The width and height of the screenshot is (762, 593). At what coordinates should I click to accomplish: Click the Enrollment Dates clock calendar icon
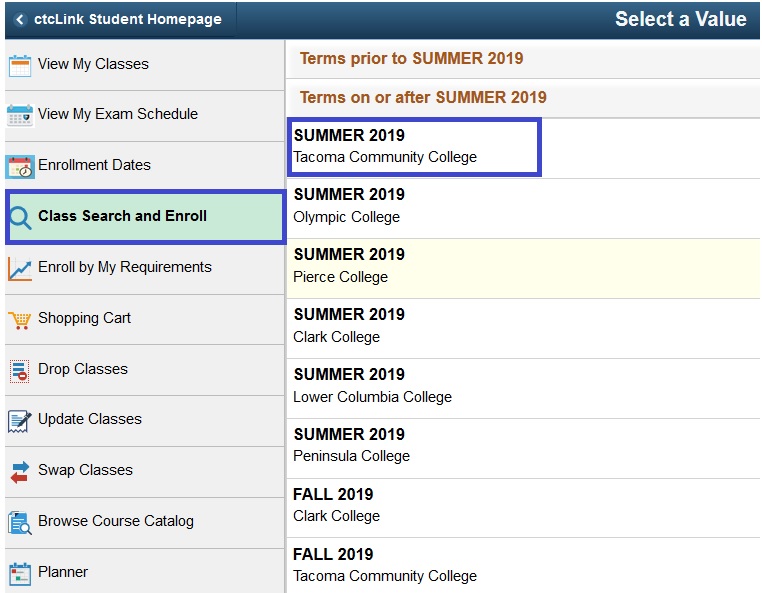(x=20, y=167)
